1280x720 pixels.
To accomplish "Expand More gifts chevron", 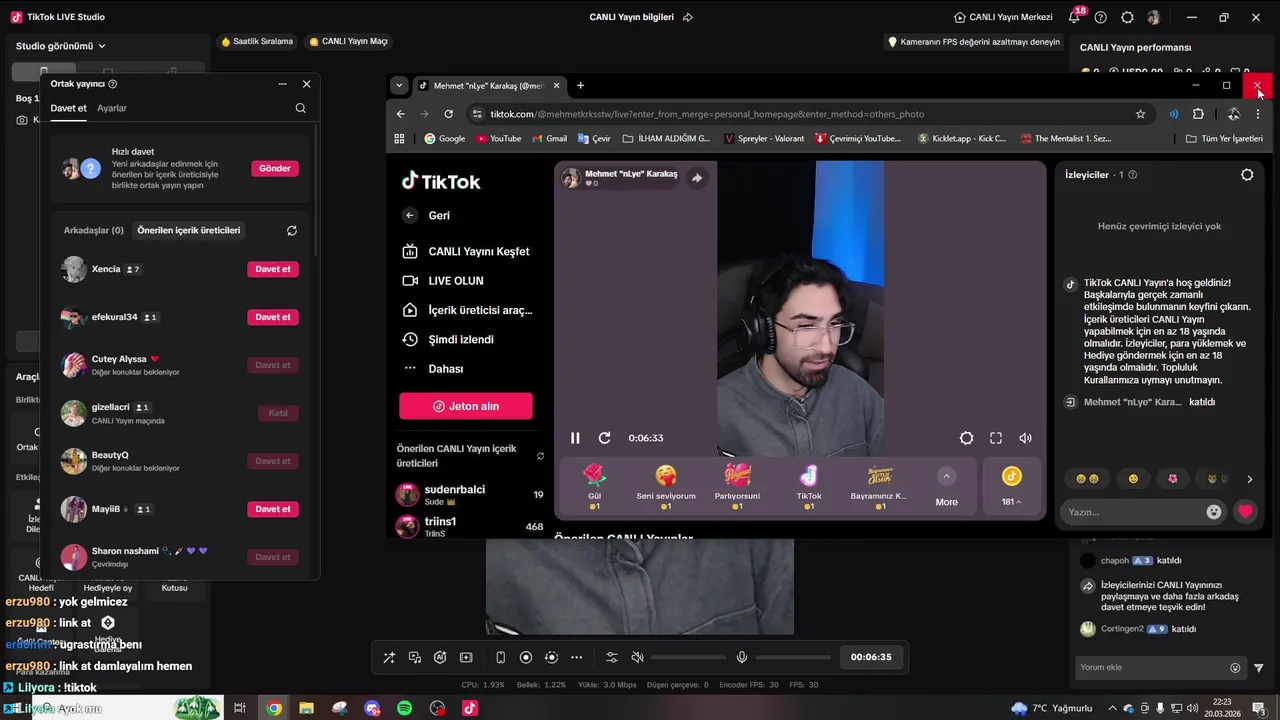I will 946,476.
